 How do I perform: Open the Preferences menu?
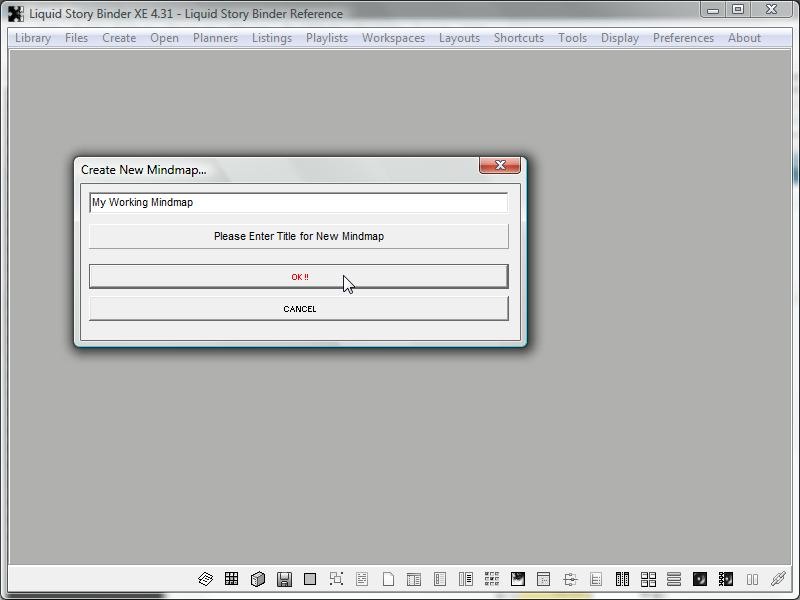coord(683,38)
